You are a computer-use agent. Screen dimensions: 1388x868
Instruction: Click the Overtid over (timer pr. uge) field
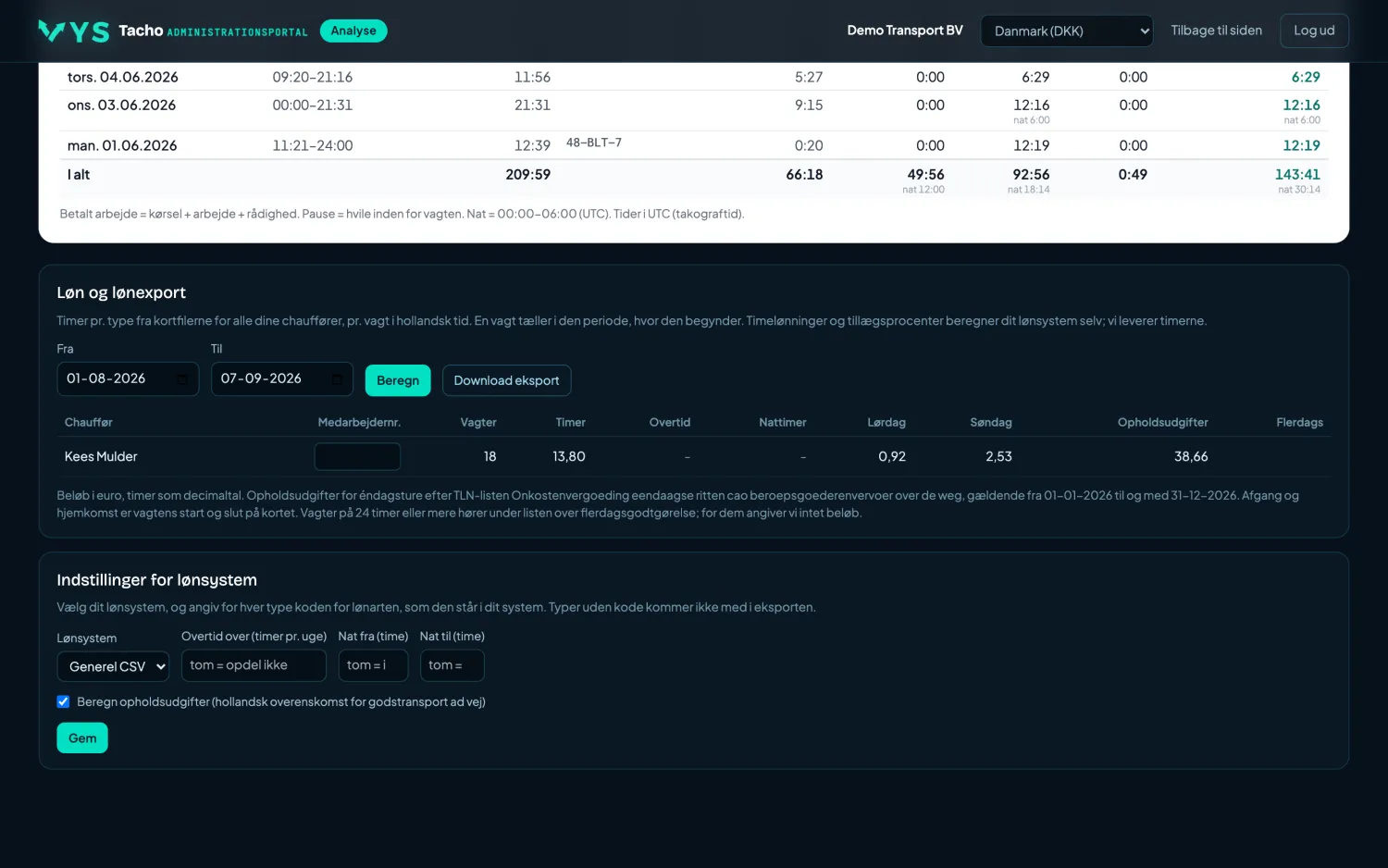point(254,665)
